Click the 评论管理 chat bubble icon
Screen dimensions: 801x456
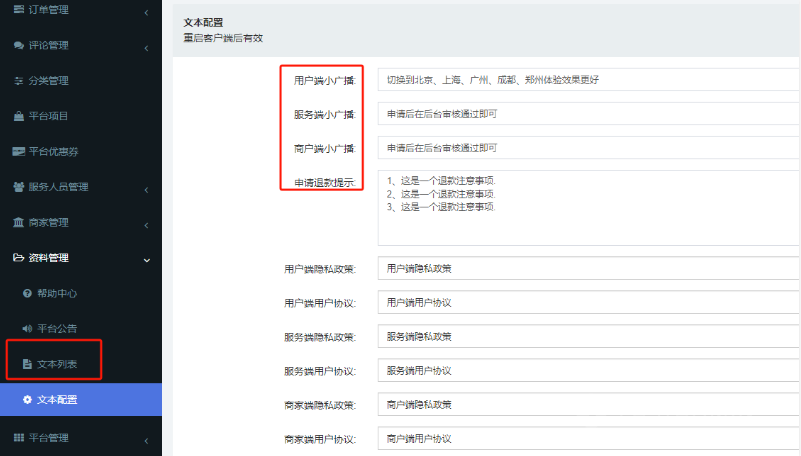(x=19, y=46)
